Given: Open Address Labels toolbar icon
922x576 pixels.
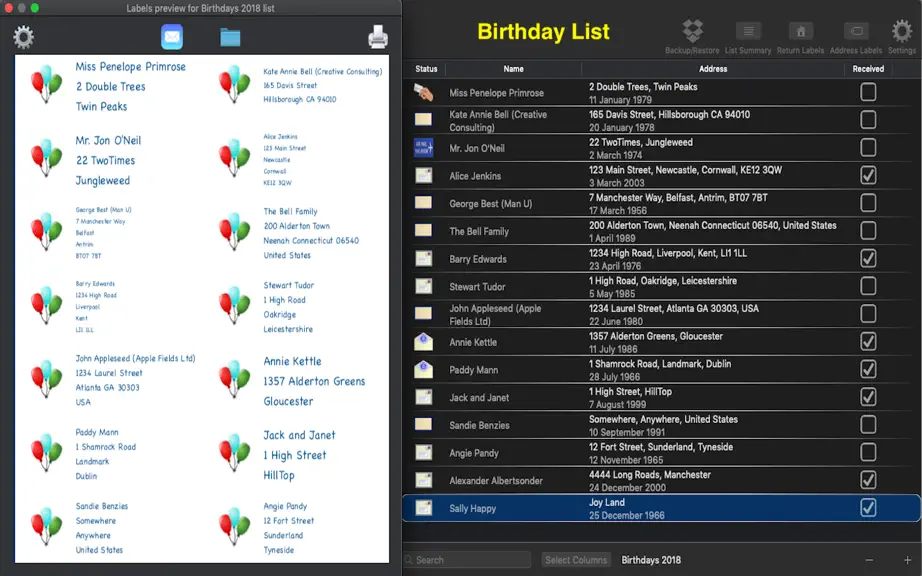Looking at the screenshot, I should (x=856, y=36).
